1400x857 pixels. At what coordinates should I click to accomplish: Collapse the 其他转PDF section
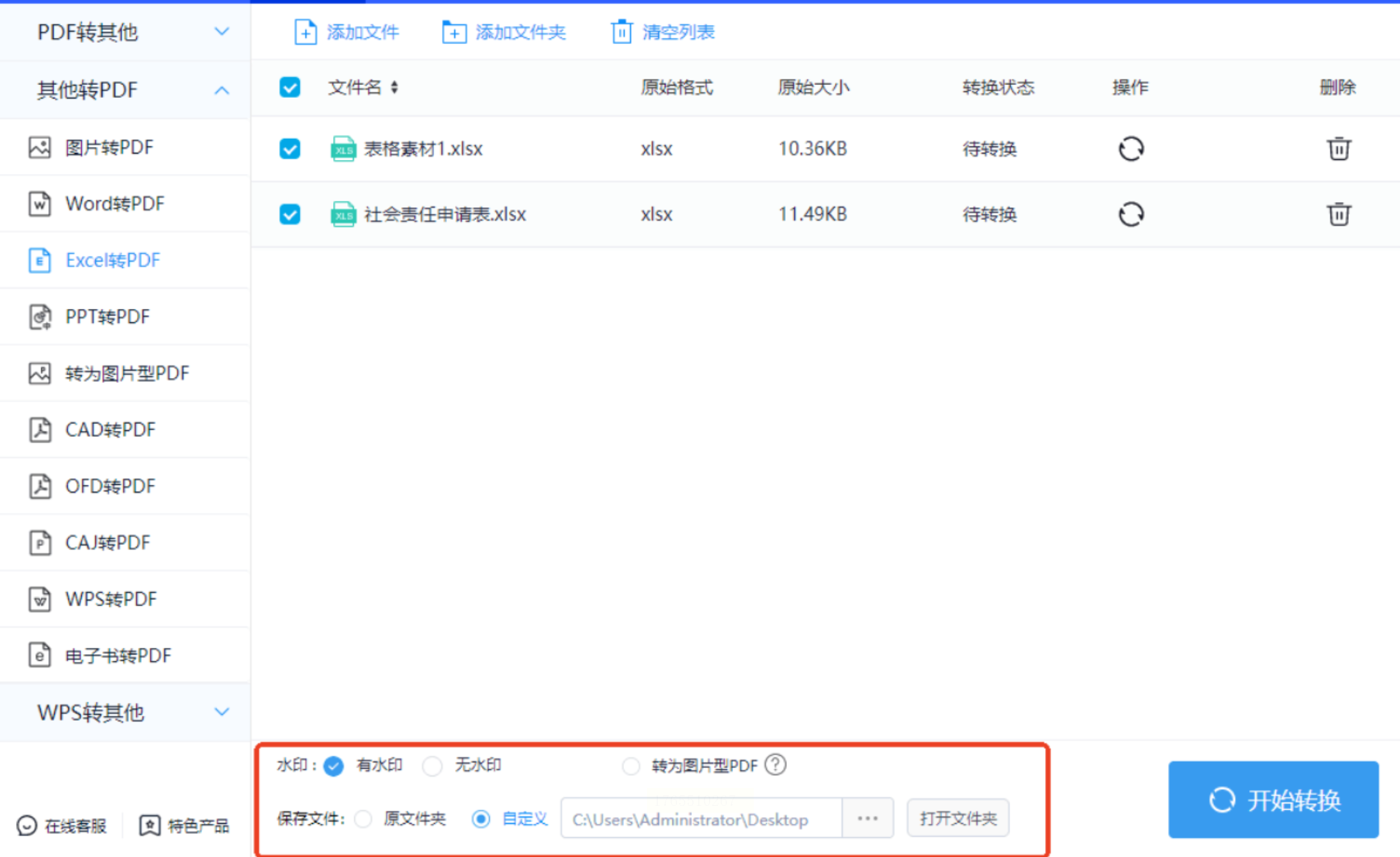pos(221,90)
